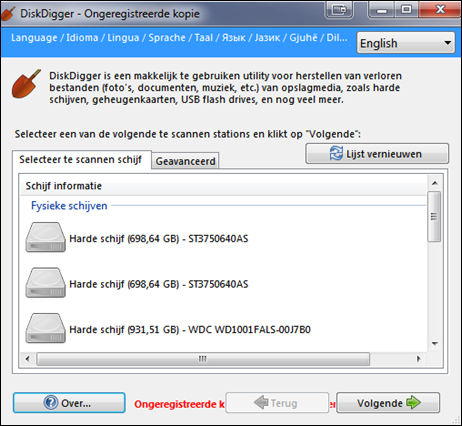Click the title bar display switch icon
462x426 pixels.
pos(339,9)
